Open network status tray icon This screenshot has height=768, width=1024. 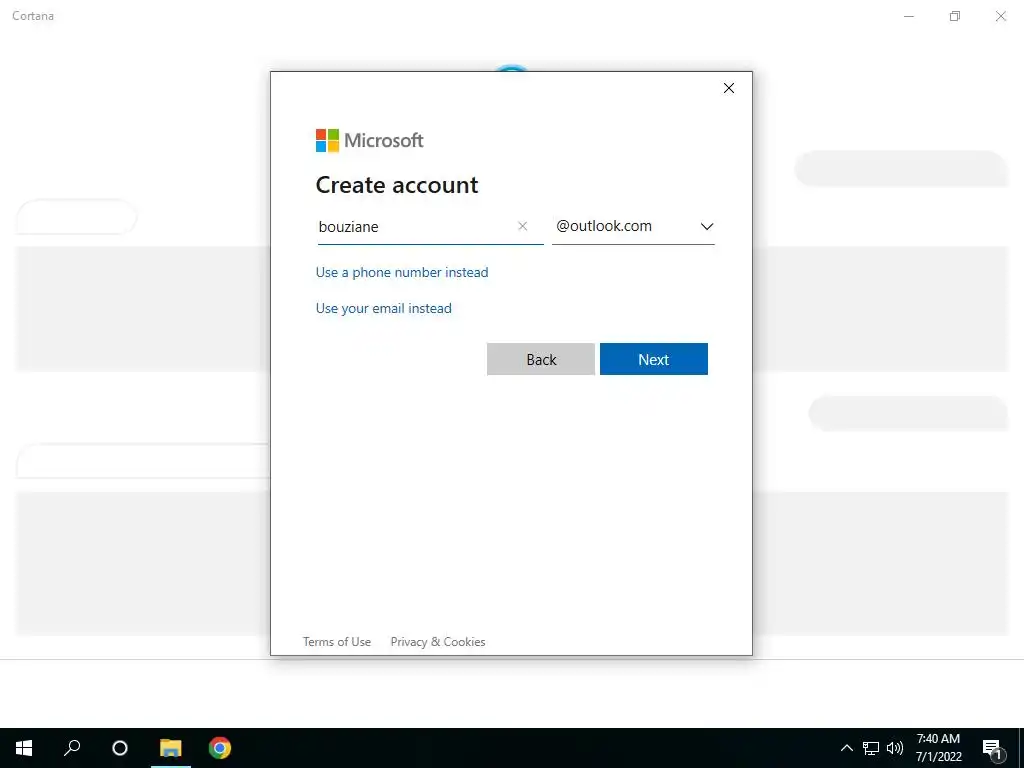(x=871, y=748)
